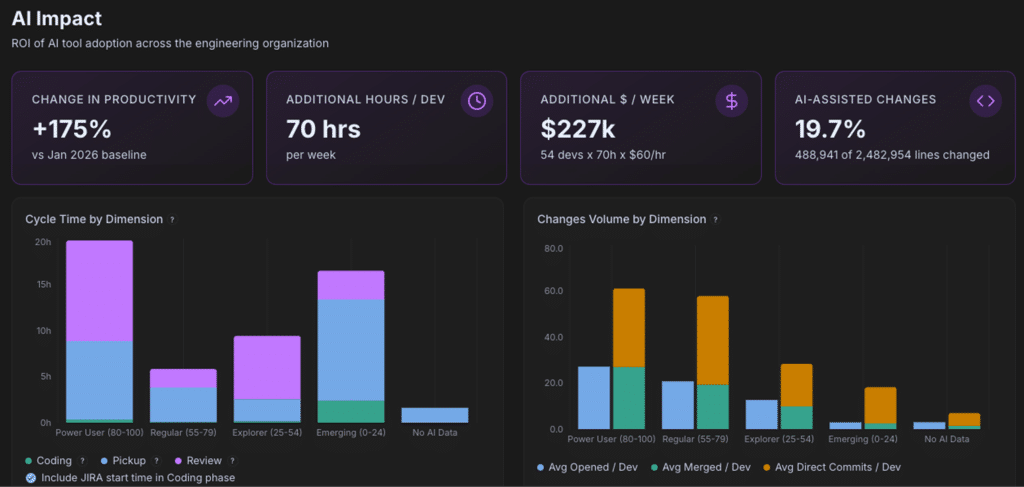Click '$227k' value text

tap(578, 129)
